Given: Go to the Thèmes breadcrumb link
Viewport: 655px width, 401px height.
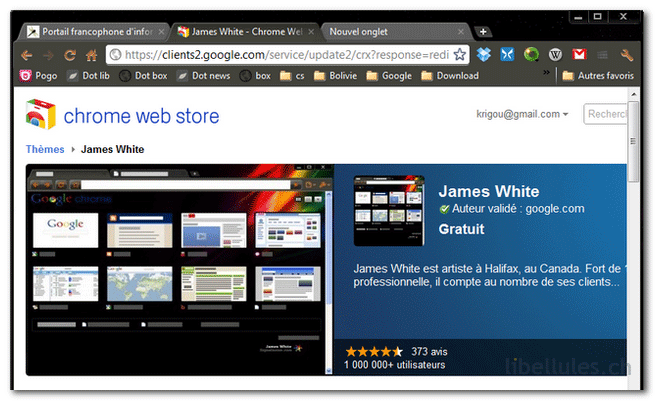Looking at the screenshot, I should tap(45, 149).
